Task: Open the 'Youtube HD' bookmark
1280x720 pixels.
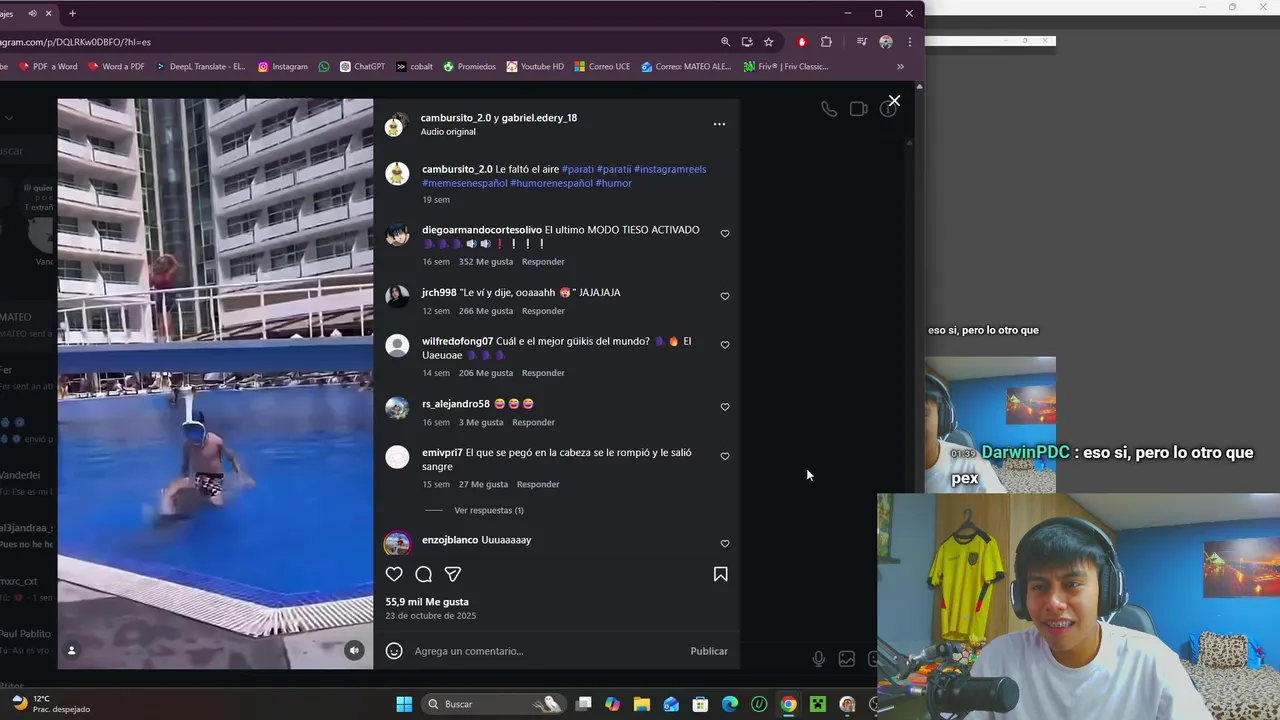Action: tap(535, 67)
